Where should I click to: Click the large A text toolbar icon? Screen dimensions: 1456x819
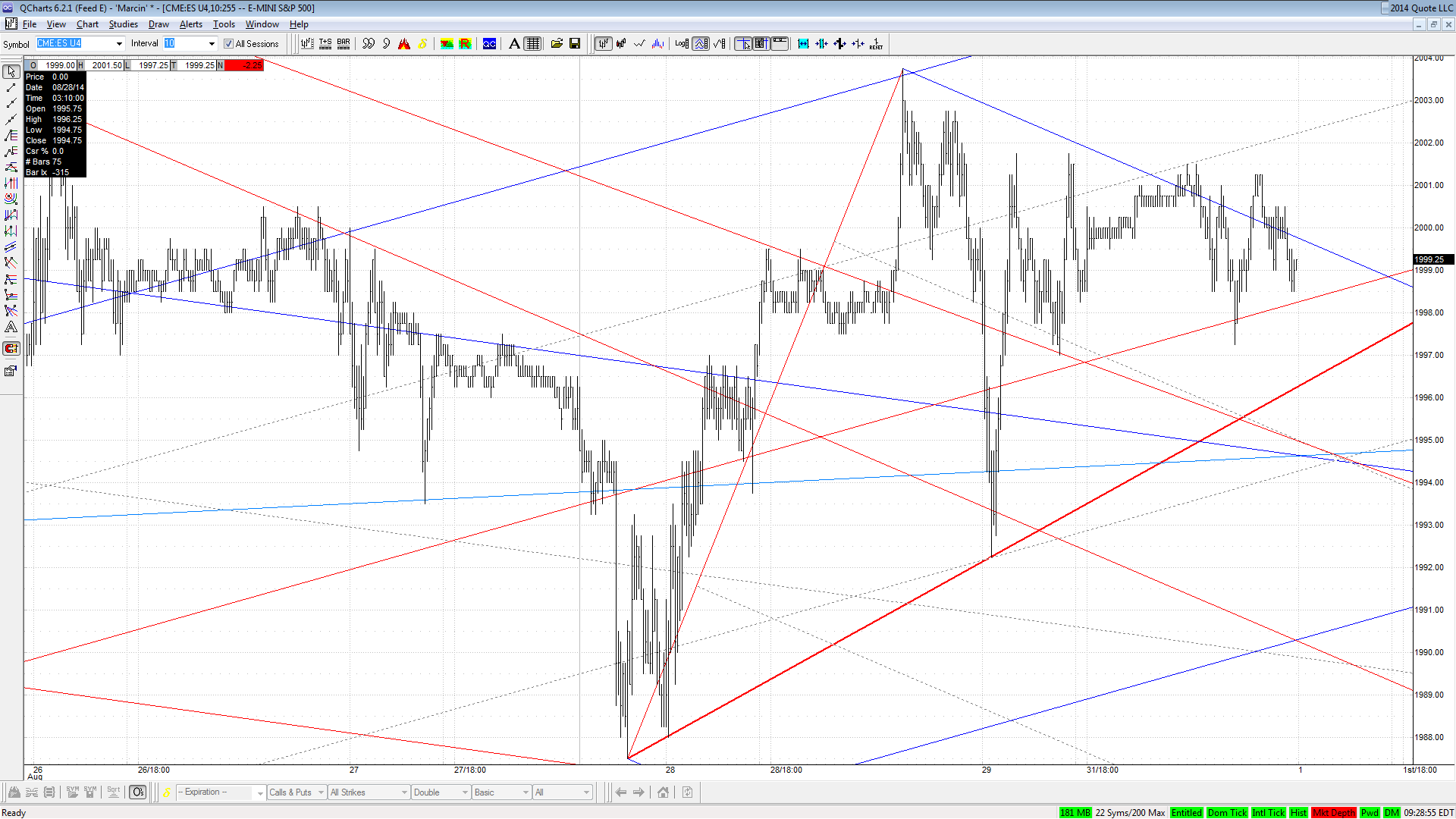[514, 44]
